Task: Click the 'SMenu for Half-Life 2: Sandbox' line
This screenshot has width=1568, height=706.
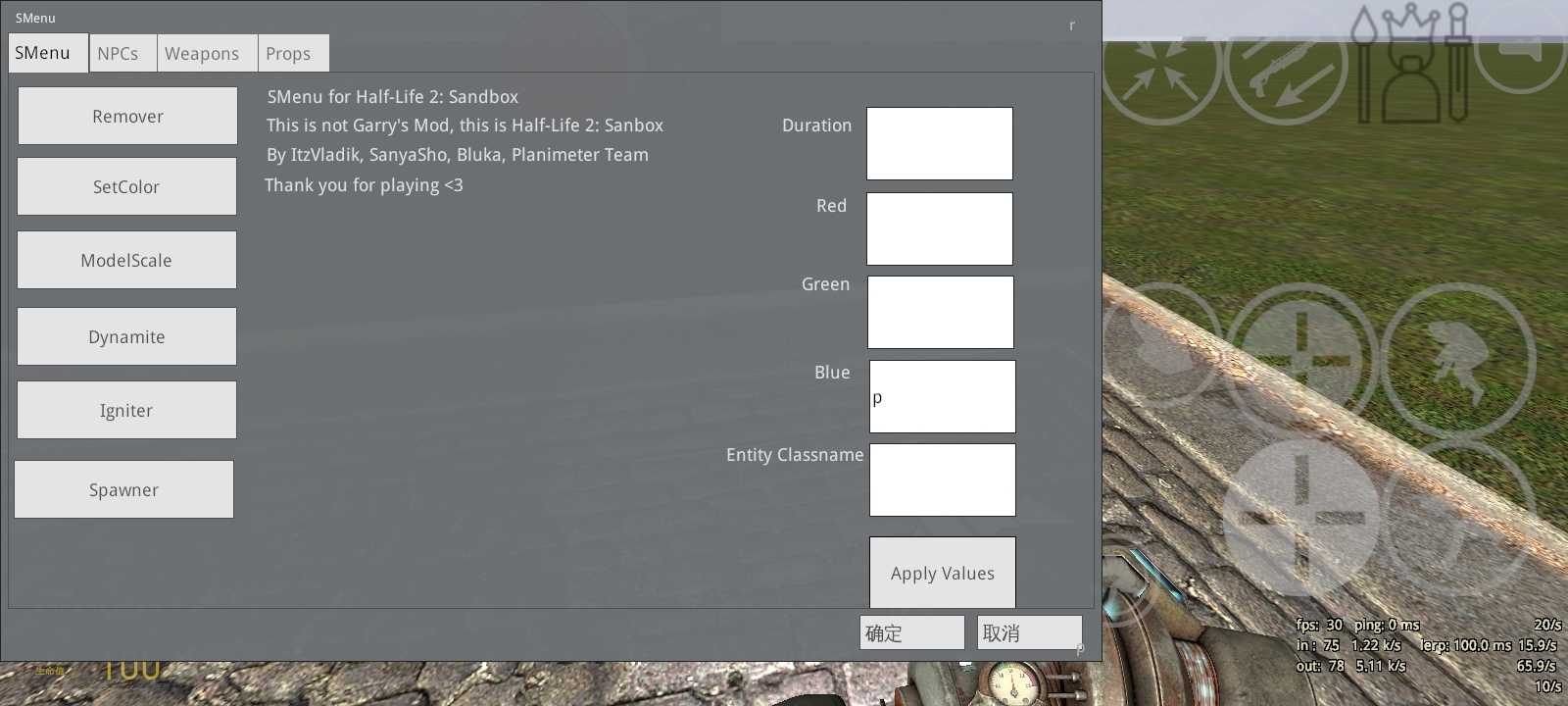Action: (x=393, y=97)
